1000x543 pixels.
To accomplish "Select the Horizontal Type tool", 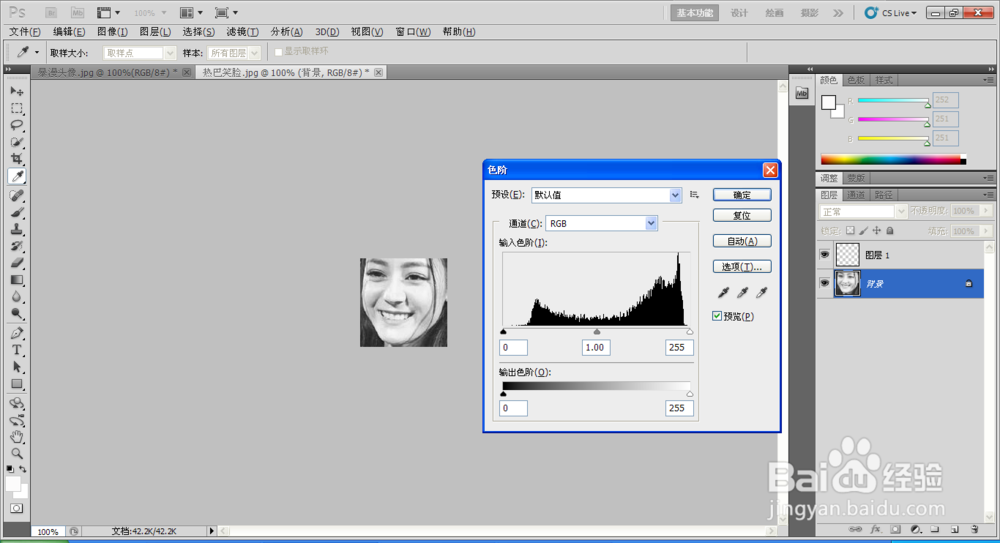I will [17, 350].
